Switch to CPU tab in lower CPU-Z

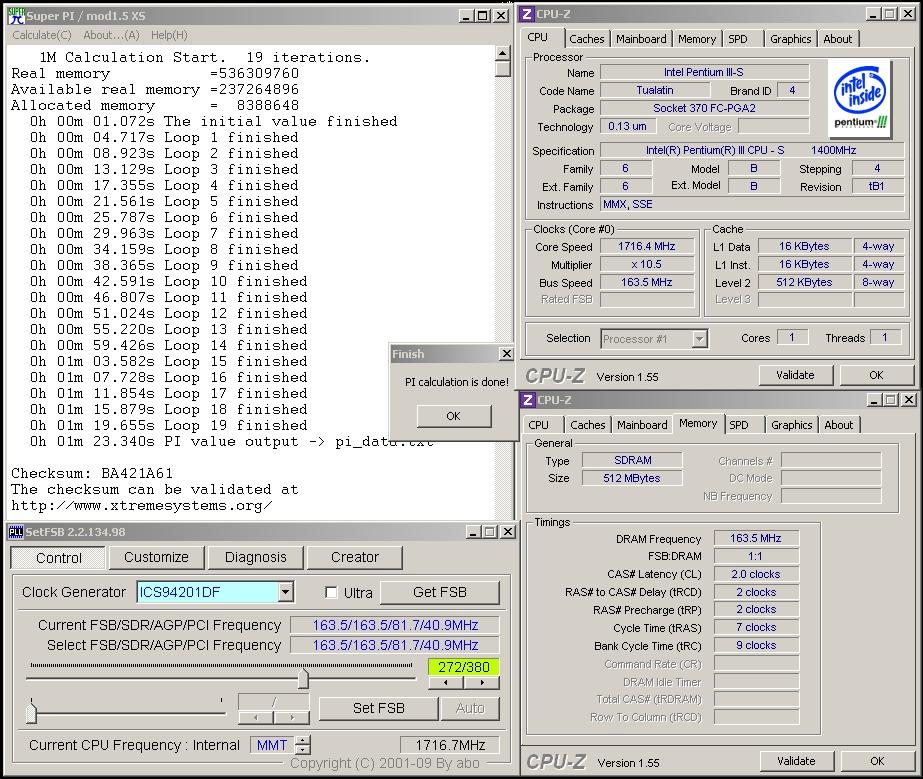click(538, 425)
